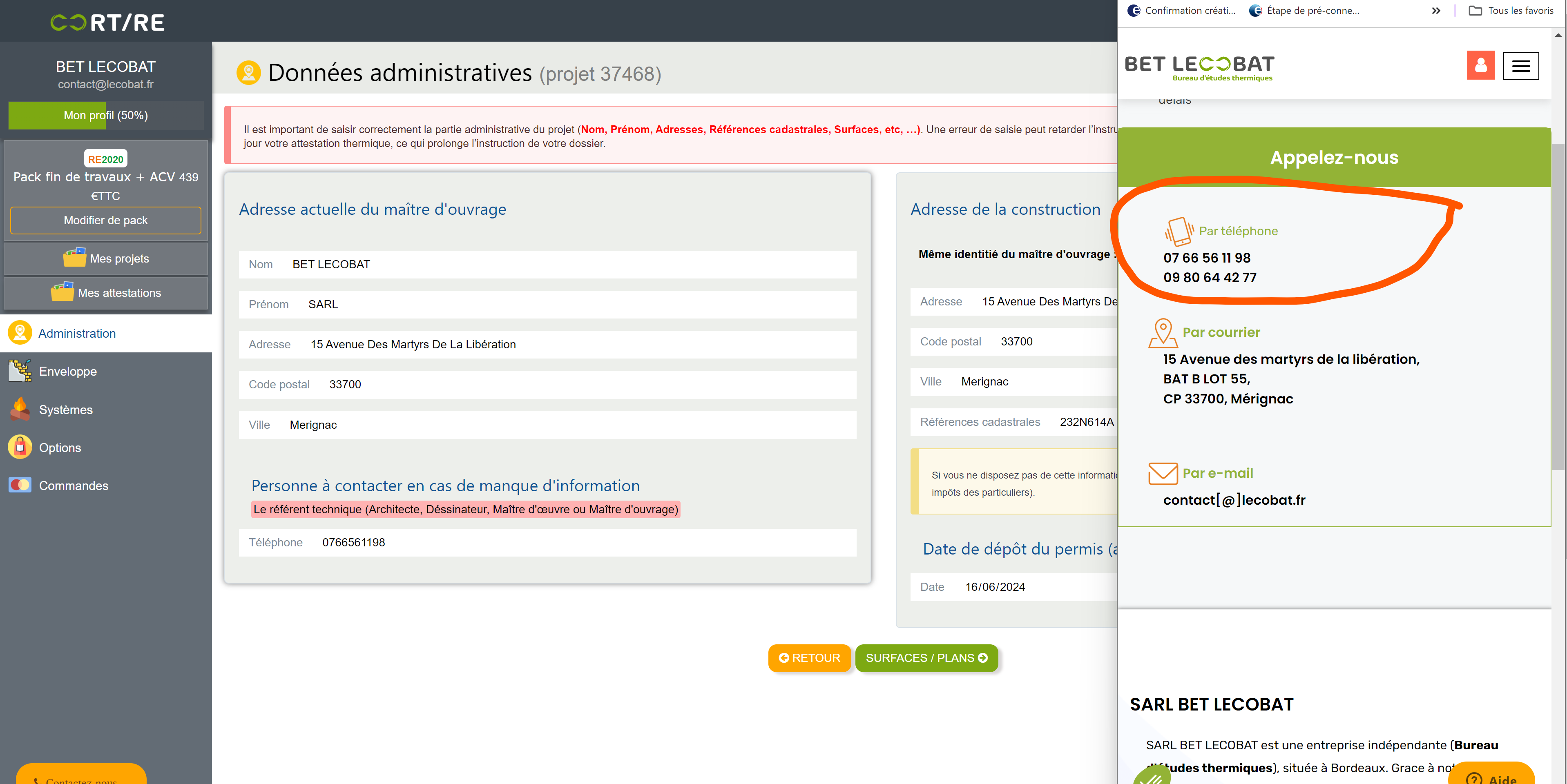Toggle the Mon profil (50%) progress indicator

point(105,115)
